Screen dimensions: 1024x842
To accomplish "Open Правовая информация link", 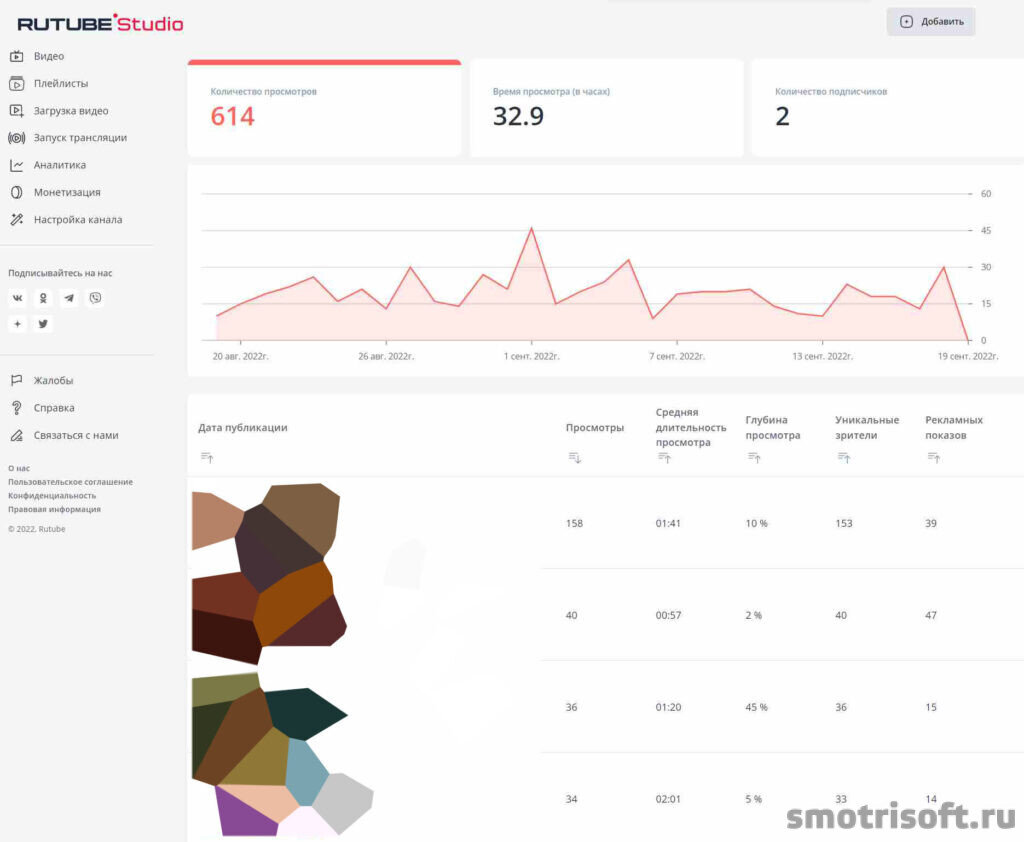I will pyautogui.click(x=54, y=510).
